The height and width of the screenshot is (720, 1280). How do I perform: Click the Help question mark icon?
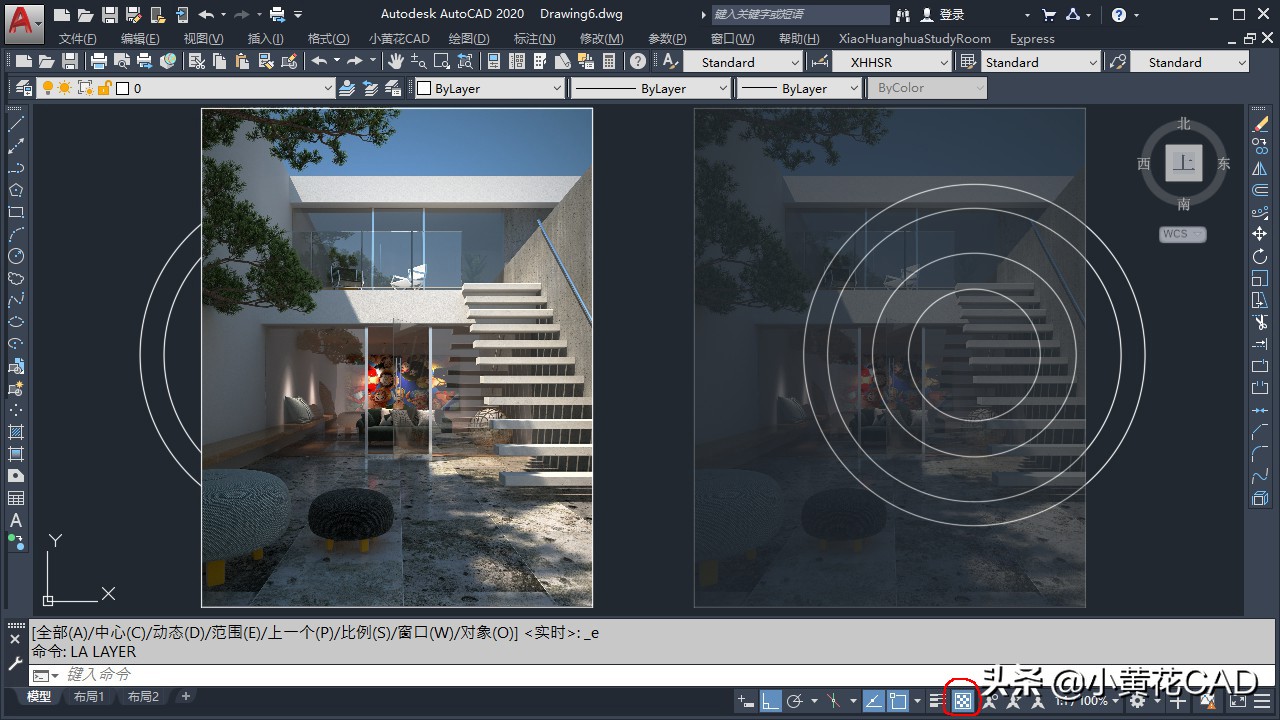point(1119,14)
